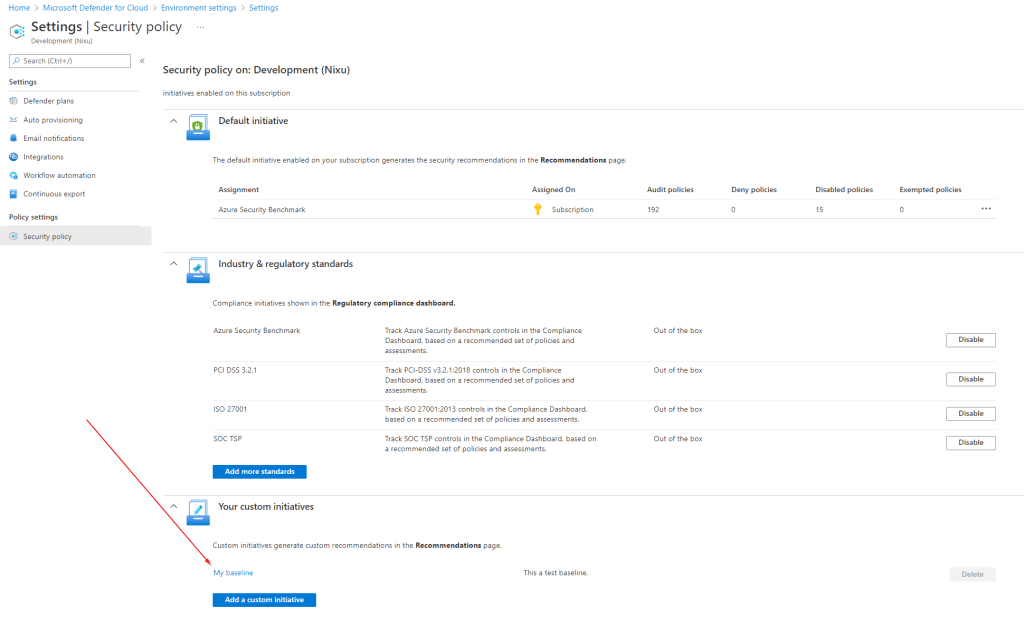Collapse the sidebar with double chevron

[x=142, y=61]
